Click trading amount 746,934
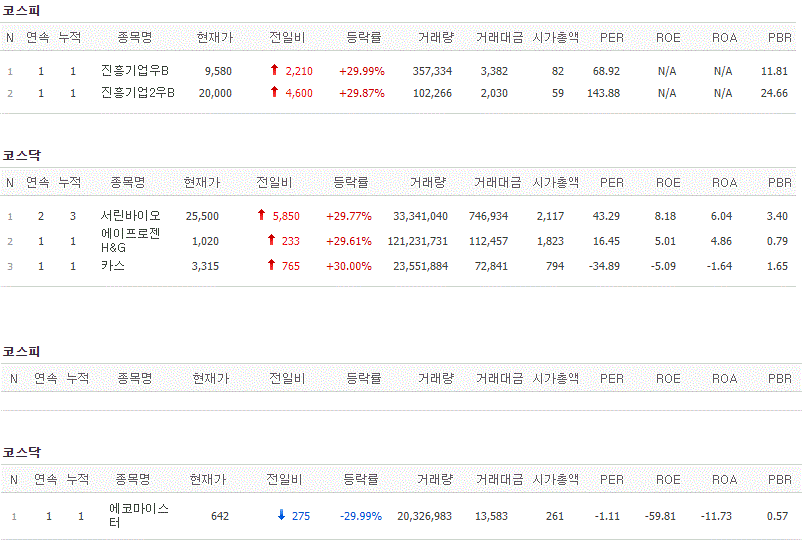Viewport: 802px width, 558px height. coord(488,216)
